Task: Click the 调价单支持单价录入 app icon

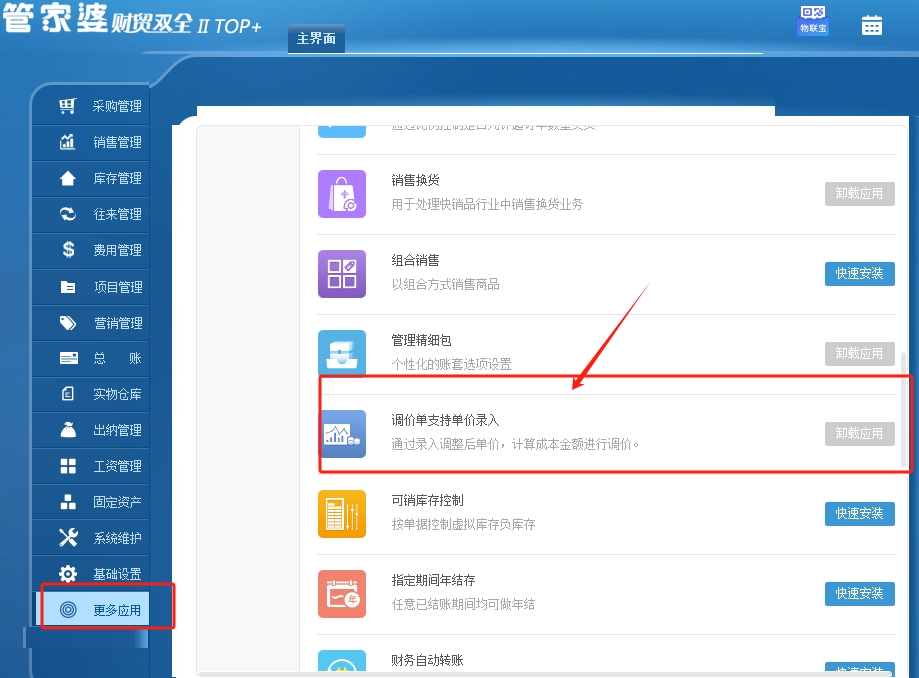Action: [342, 434]
